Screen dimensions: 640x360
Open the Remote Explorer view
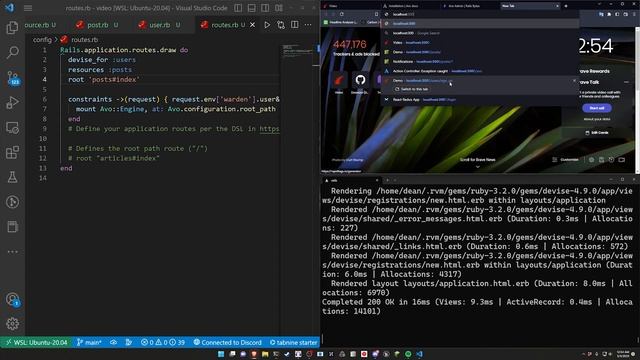pos(12,128)
